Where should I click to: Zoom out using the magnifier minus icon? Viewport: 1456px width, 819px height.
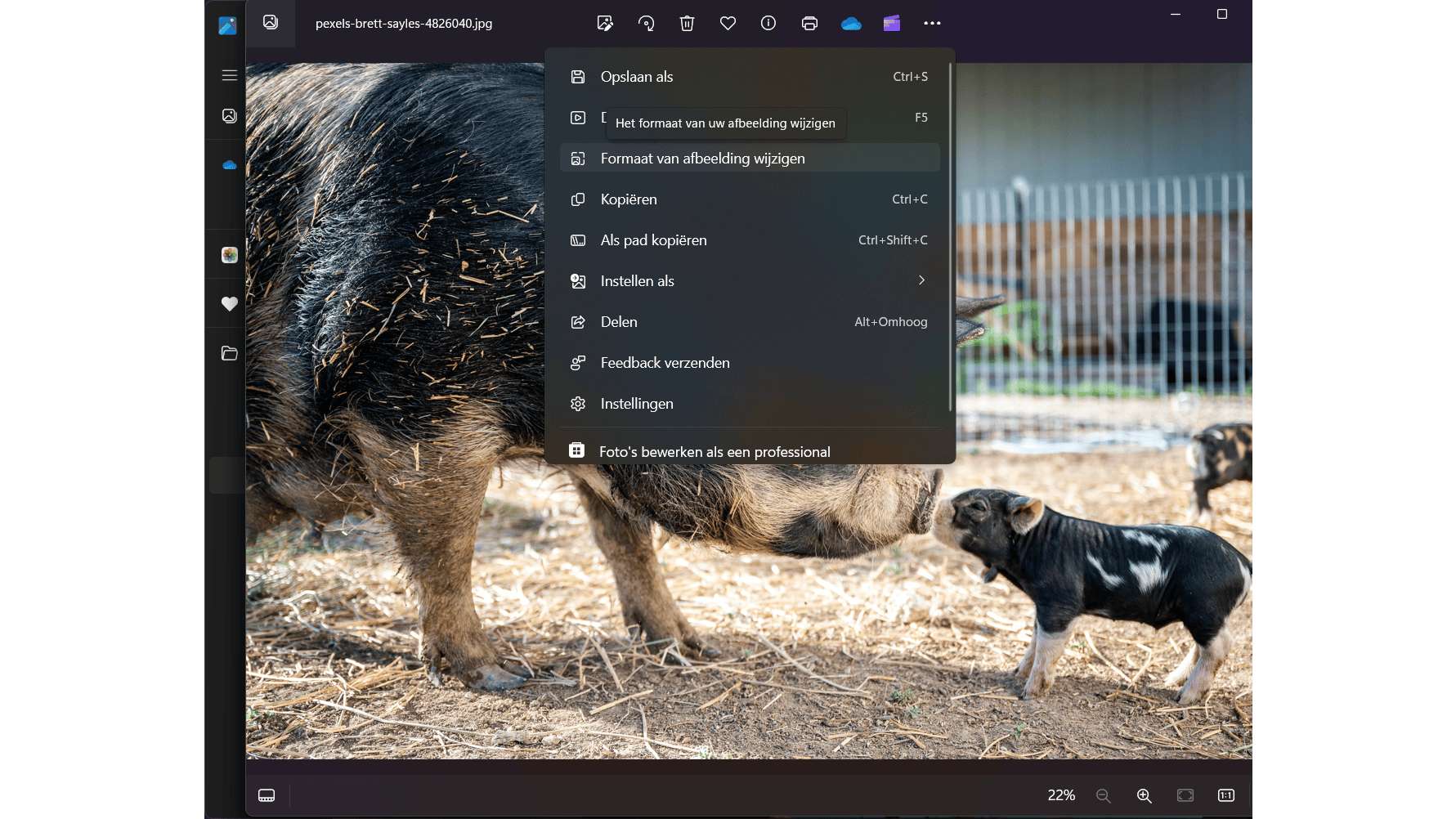tap(1104, 795)
